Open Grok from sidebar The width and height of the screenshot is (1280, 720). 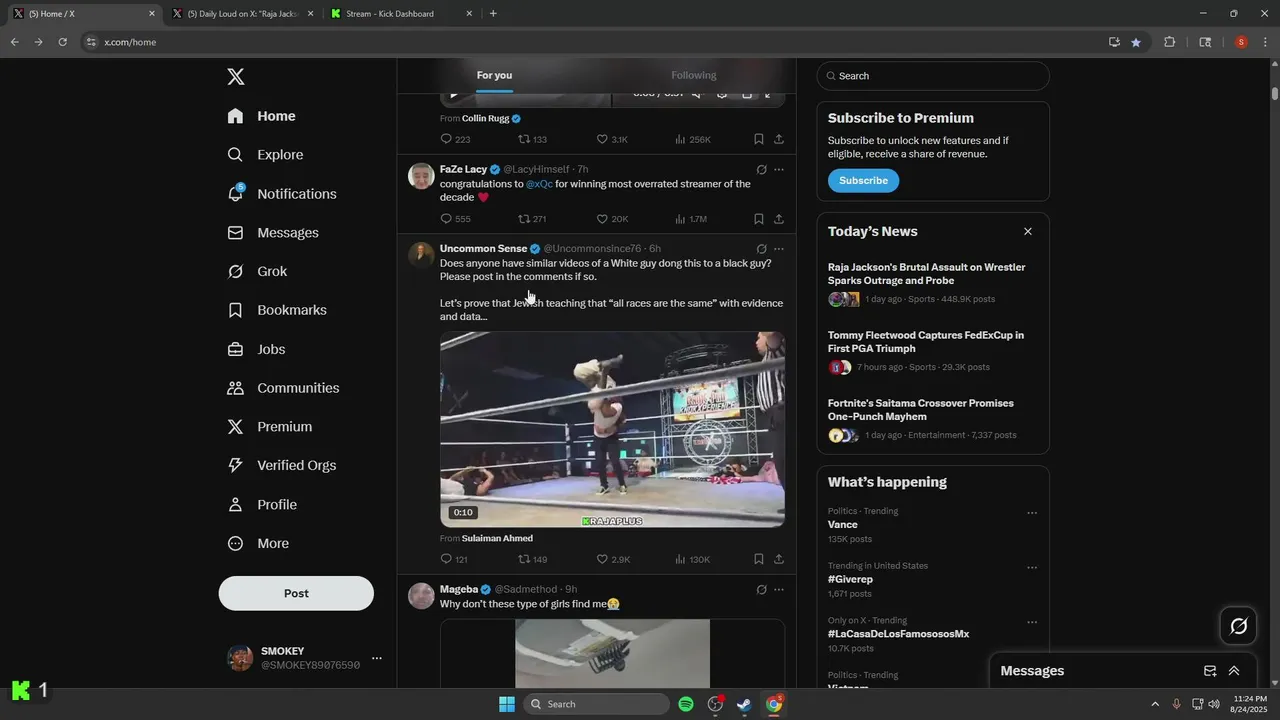257,272
